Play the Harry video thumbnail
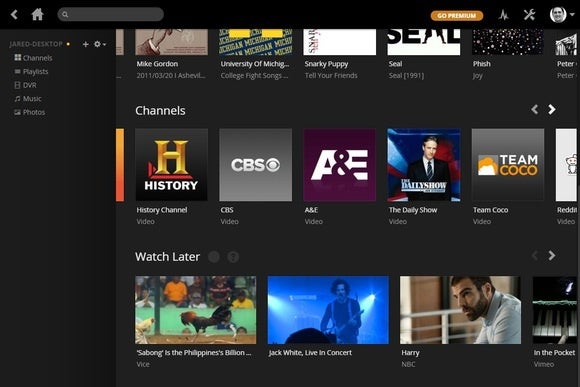The image size is (580, 387). point(461,310)
